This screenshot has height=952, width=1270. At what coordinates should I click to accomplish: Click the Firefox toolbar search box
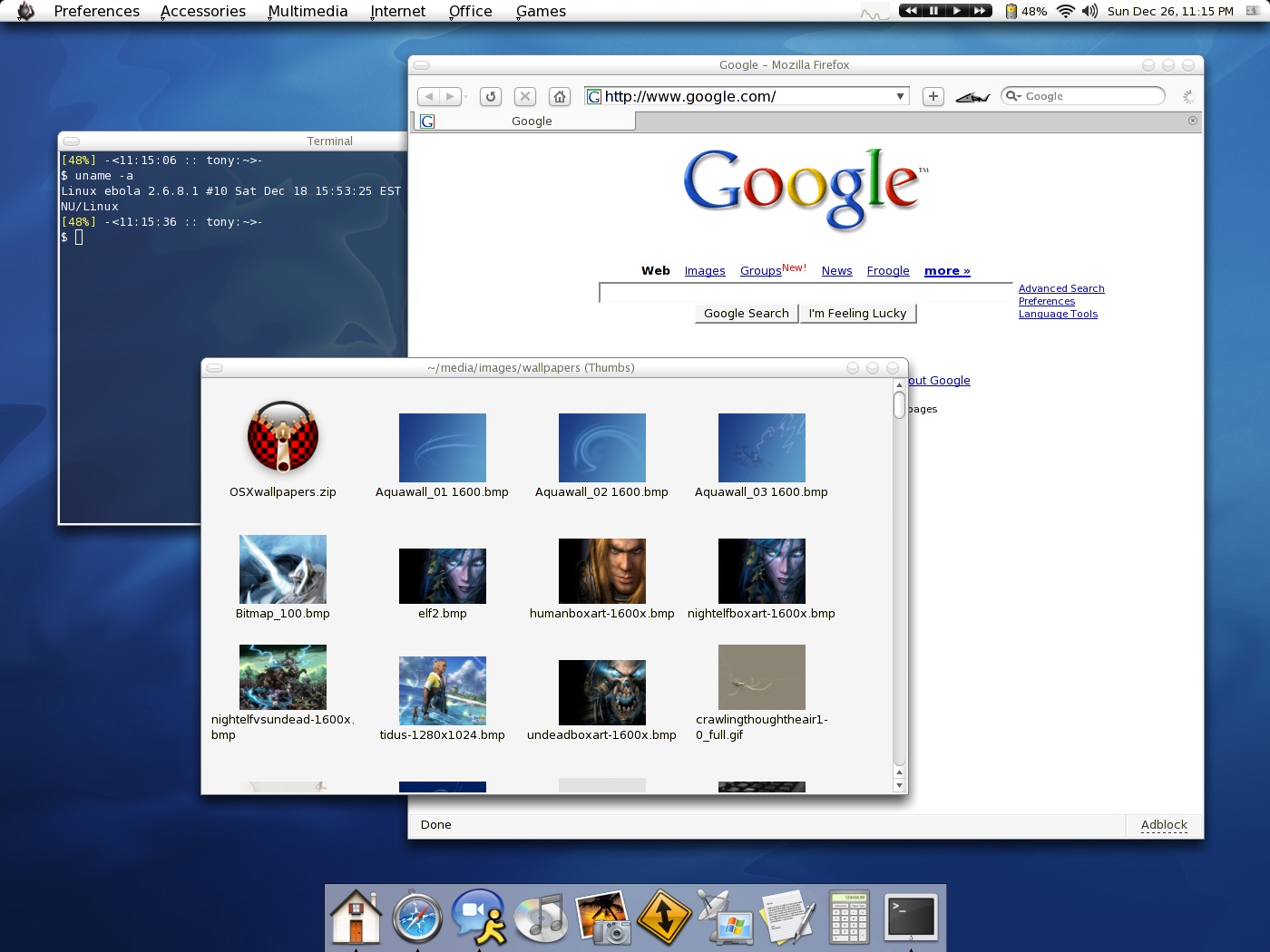pyautogui.click(x=1083, y=96)
